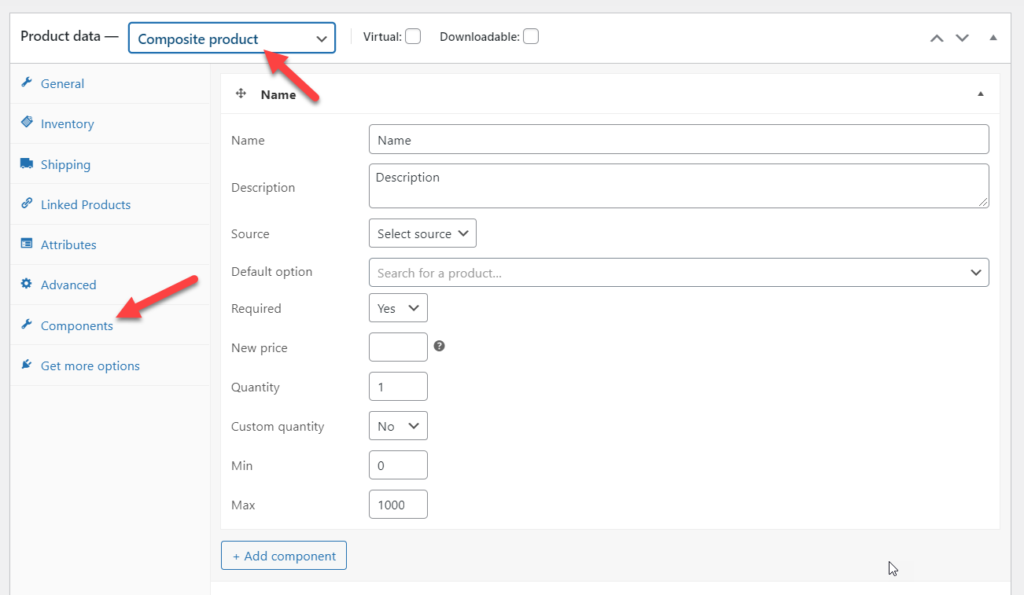The height and width of the screenshot is (595, 1024).
Task: Open the Select source dropdown
Action: click(x=423, y=233)
